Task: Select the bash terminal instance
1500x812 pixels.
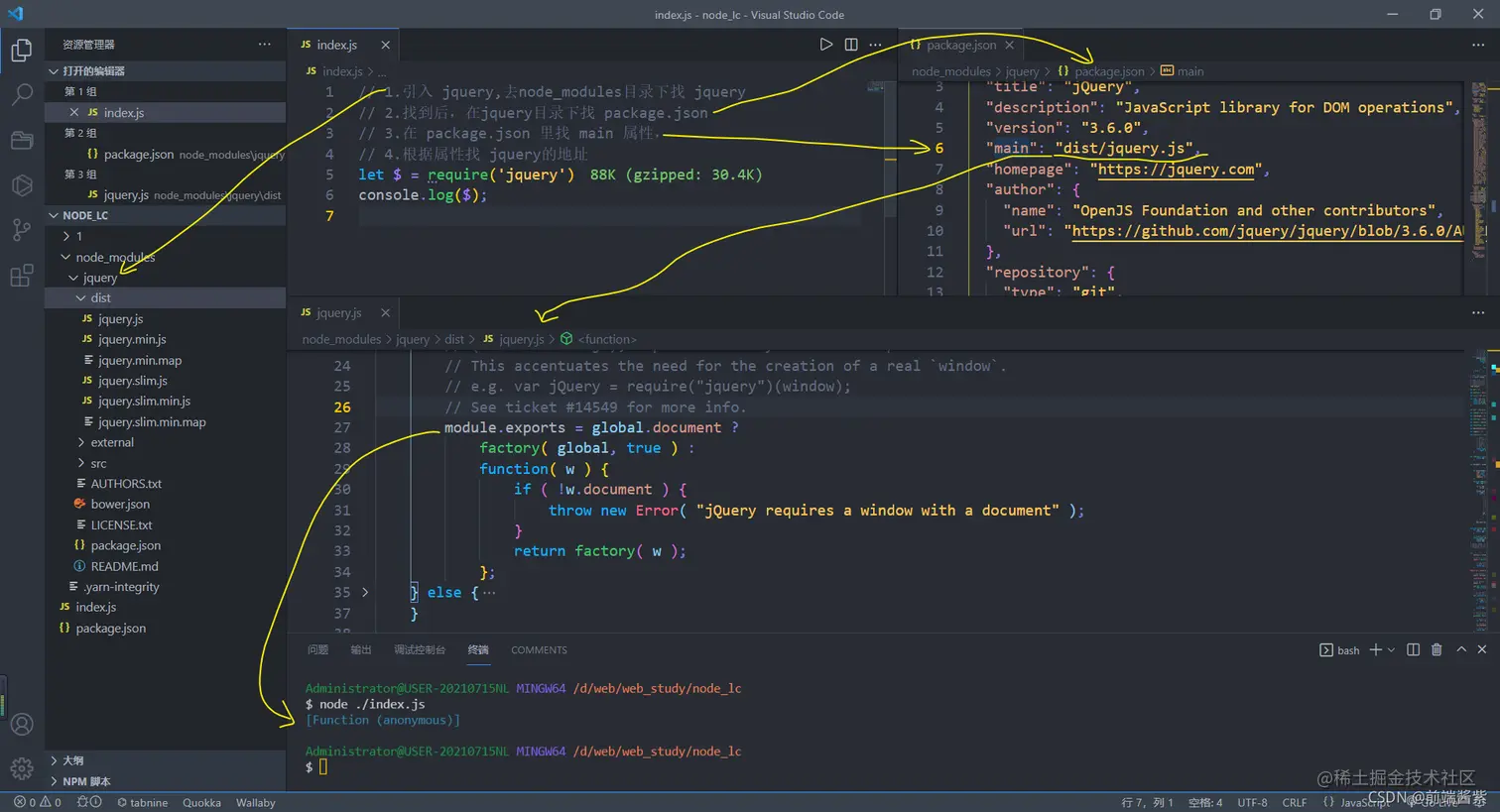Action: (1339, 650)
